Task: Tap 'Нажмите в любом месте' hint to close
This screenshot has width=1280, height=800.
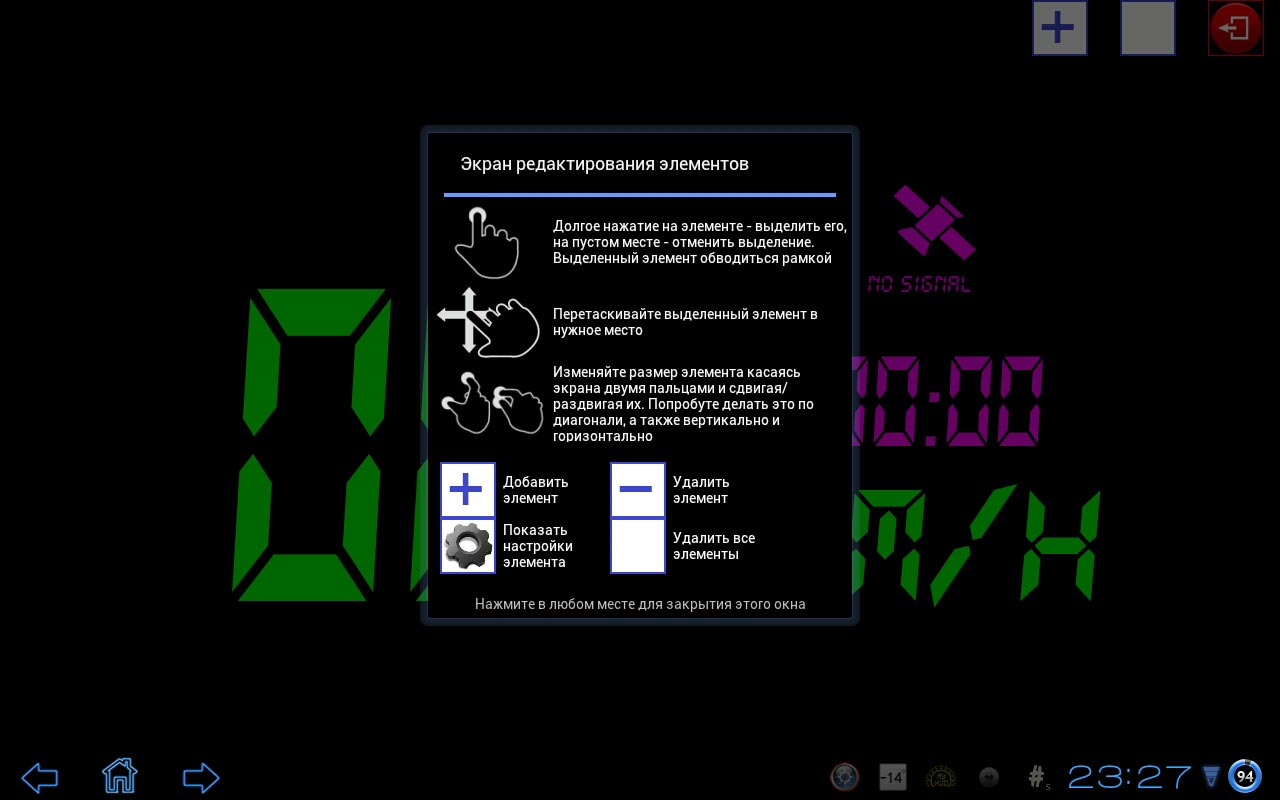Action: tap(640, 604)
